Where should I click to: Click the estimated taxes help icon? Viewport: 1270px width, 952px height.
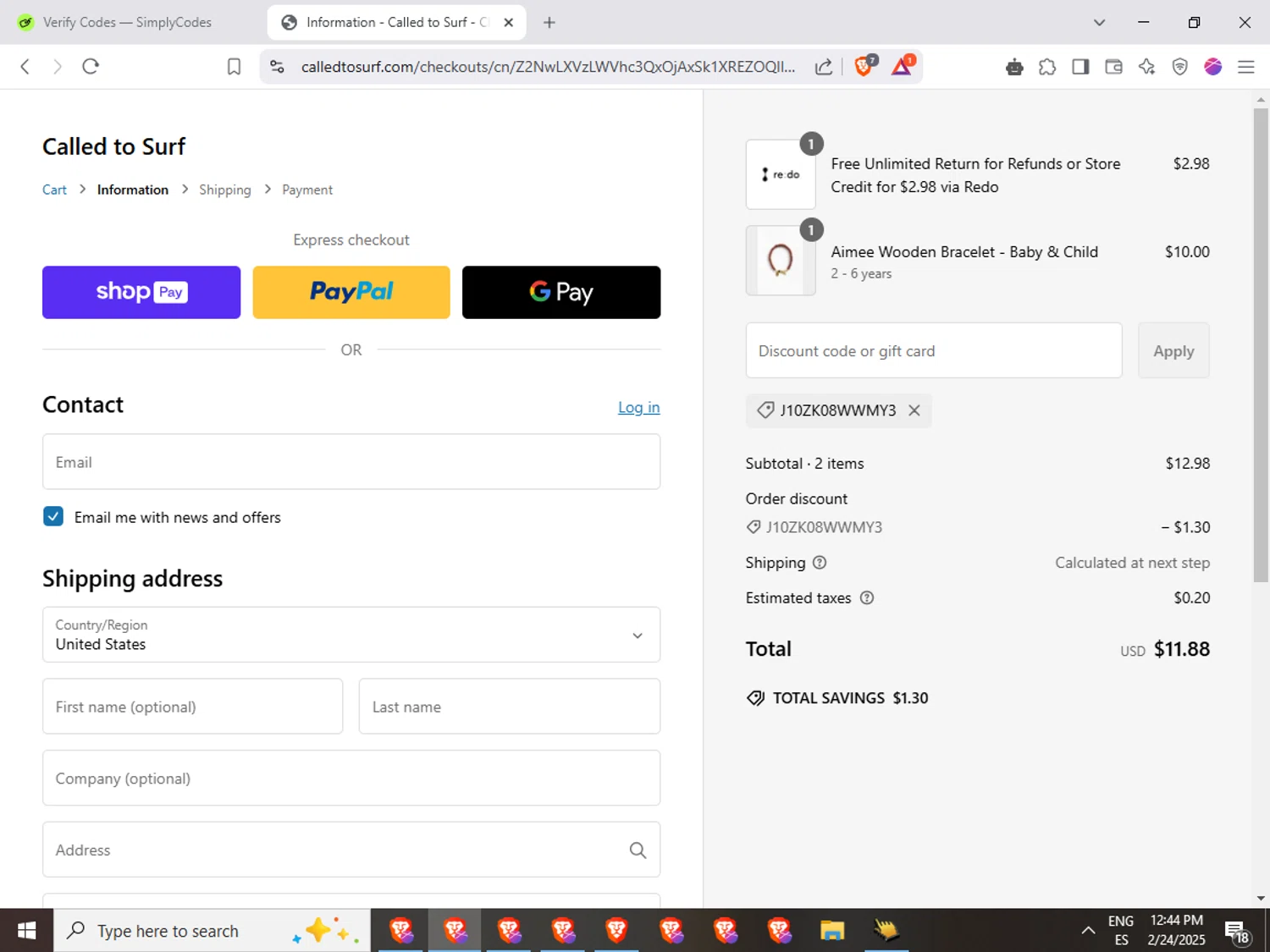pos(867,598)
